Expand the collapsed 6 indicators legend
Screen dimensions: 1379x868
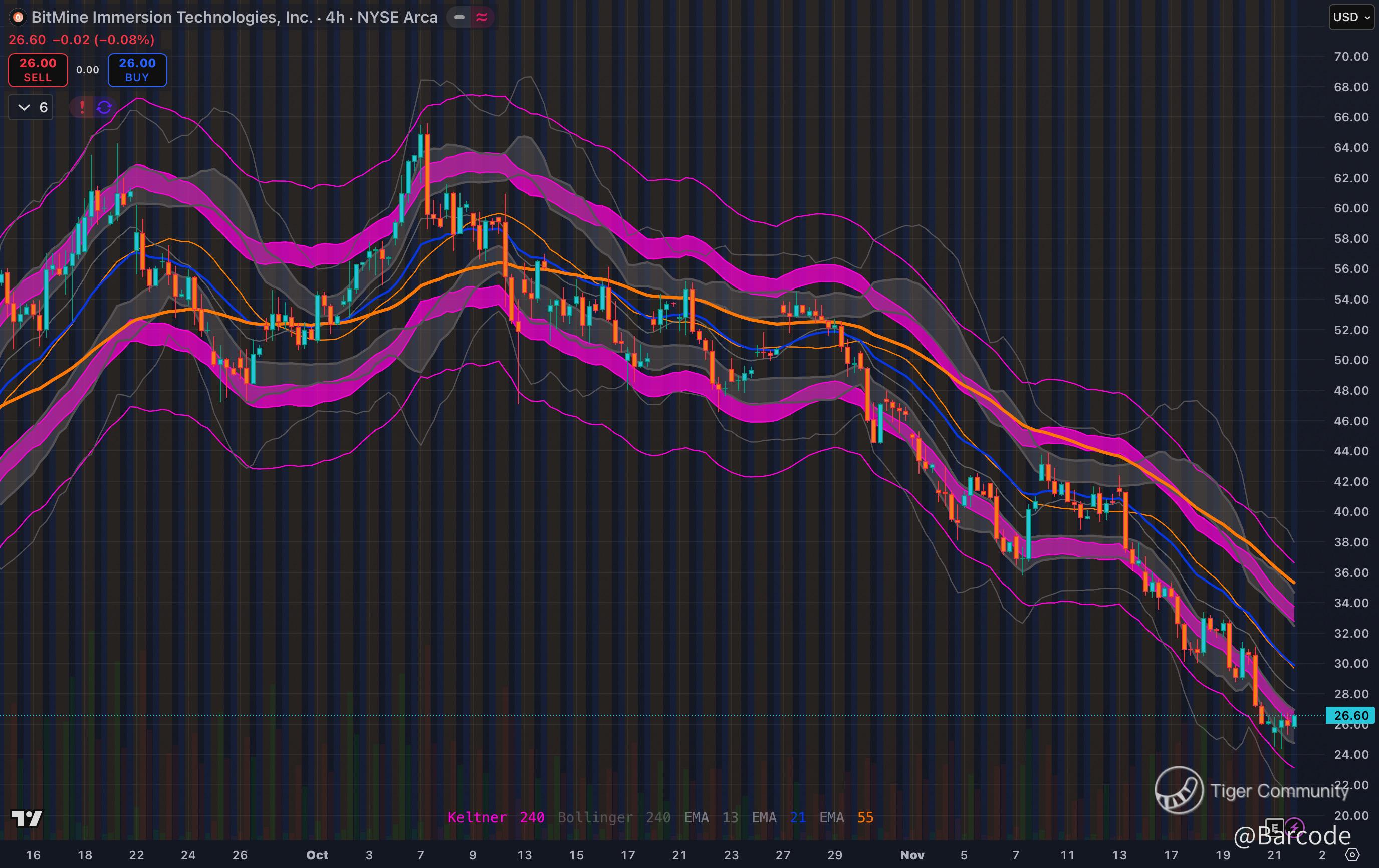click(x=32, y=108)
